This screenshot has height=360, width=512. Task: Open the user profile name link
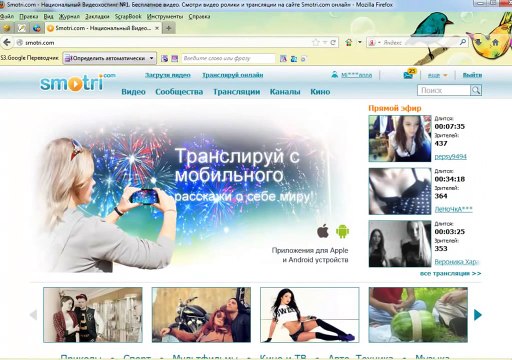coord(357,75)
